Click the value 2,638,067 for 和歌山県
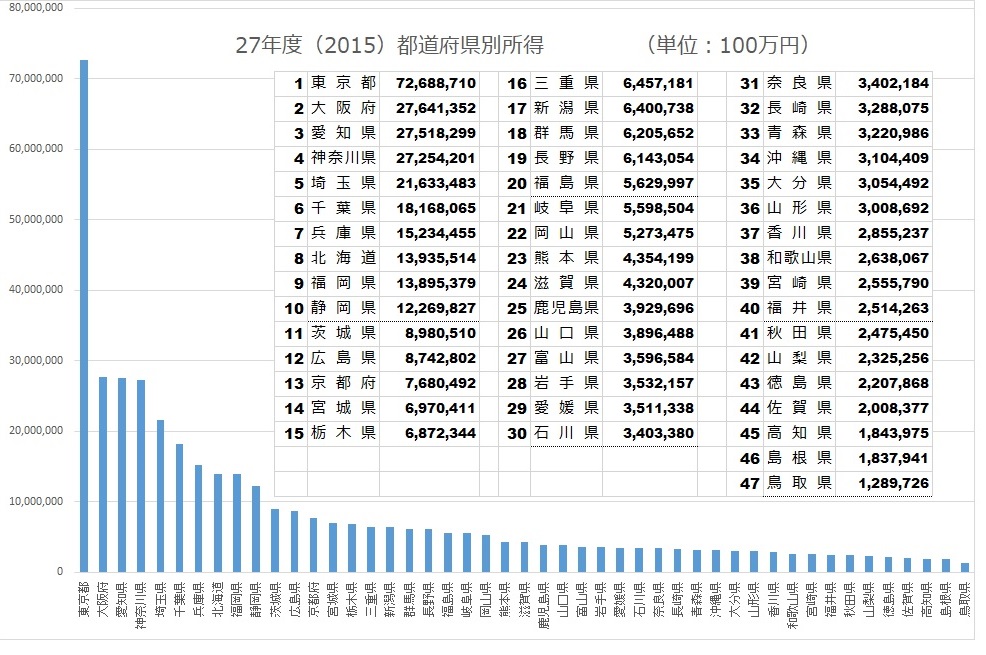 pos(893,258)
